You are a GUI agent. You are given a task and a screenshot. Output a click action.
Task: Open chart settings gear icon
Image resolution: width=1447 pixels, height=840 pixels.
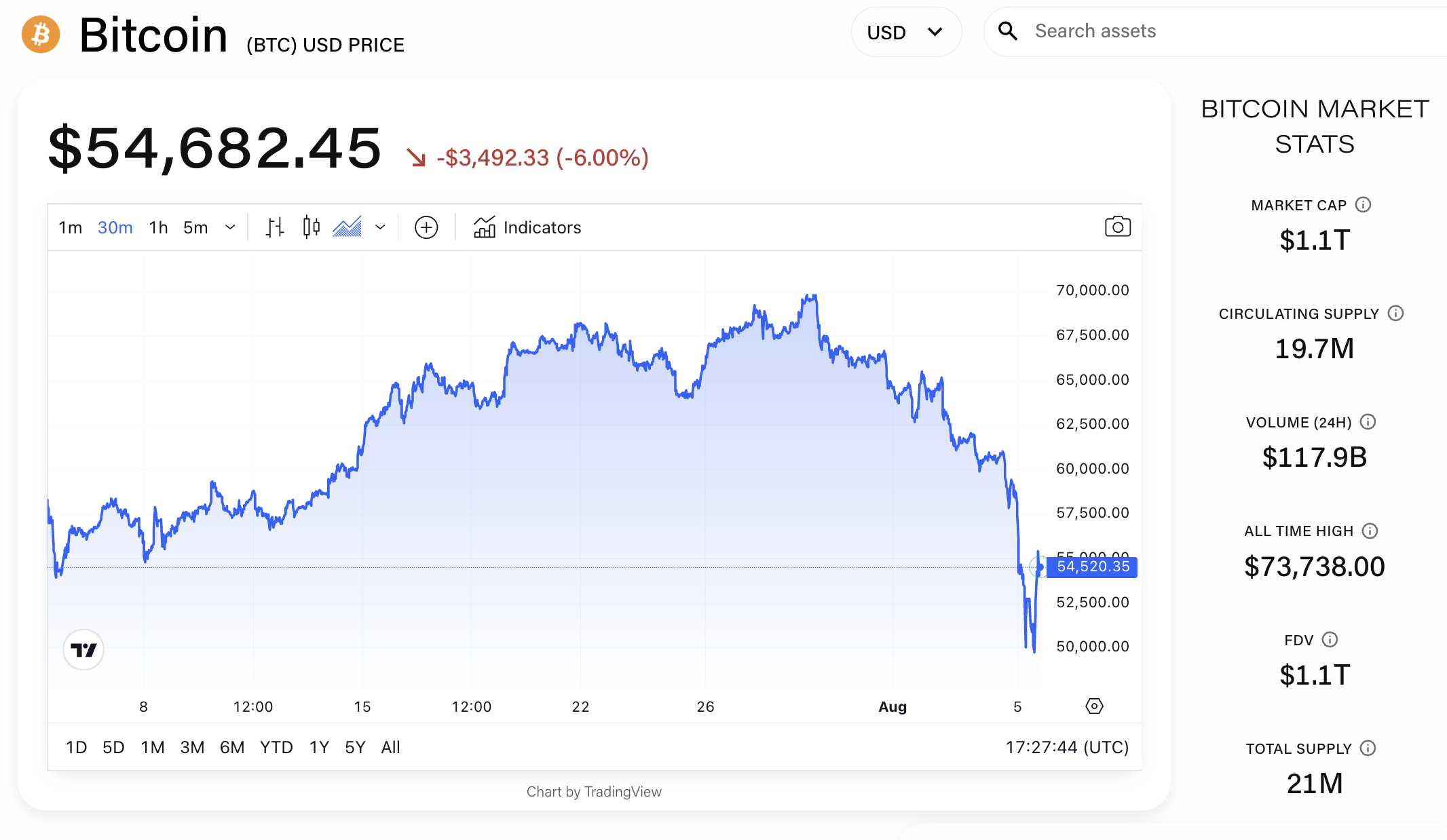tap(1094, 706)
